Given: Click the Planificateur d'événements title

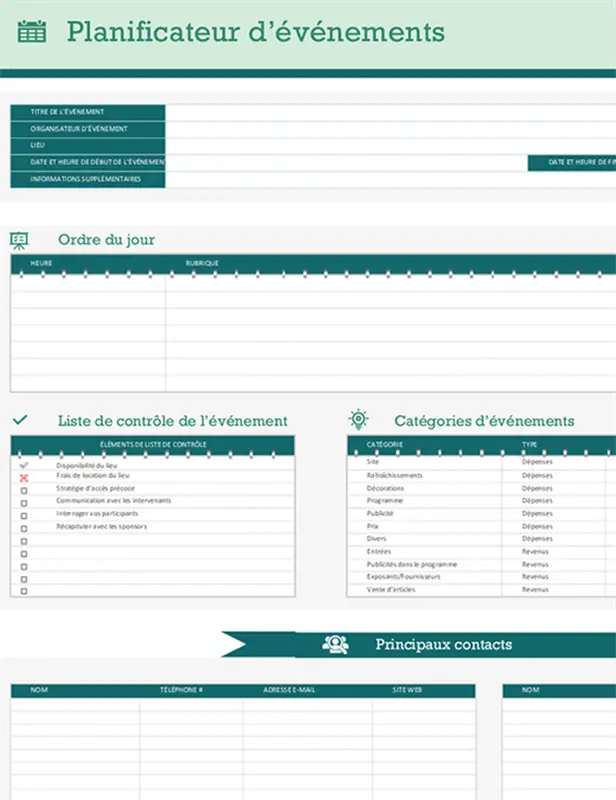Looking at the screenshot, I should [256, 32].
